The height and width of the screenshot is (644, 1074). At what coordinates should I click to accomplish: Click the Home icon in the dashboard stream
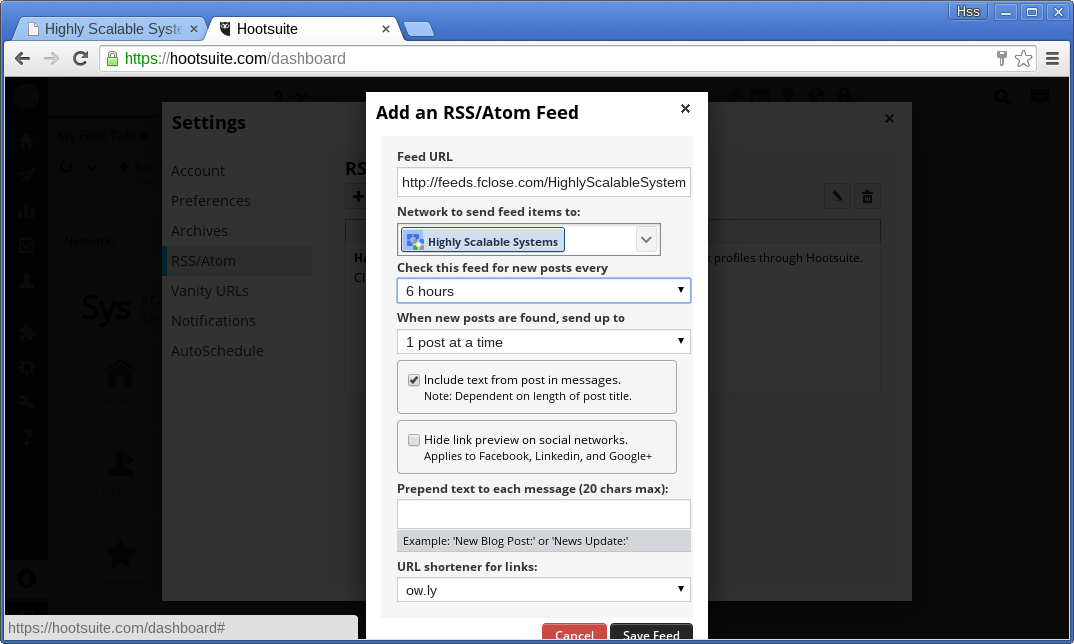[x=120, y=373]
